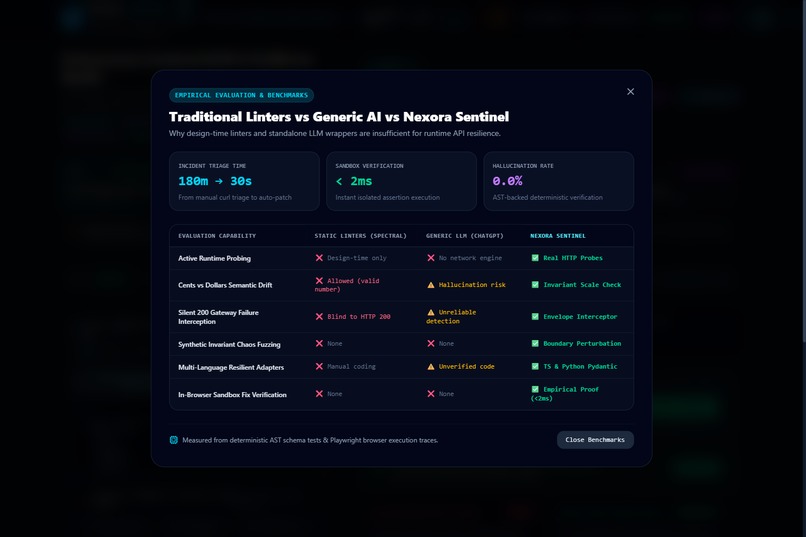The width and height of the screenshot is (806, 537).
Task: Click the page's vertical scrollbar thumb
Action: pyautogui.click(x=804, y=170)
